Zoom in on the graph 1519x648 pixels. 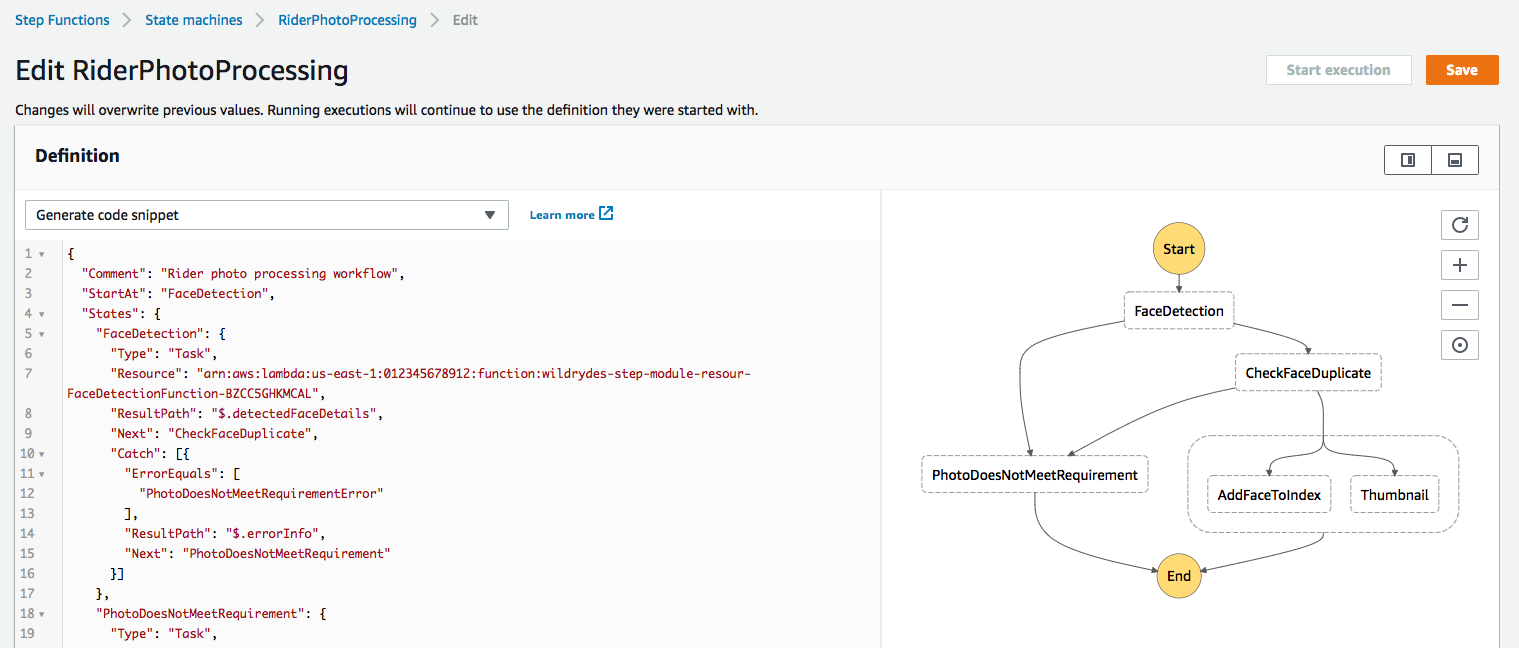(x=1459, y=265)
